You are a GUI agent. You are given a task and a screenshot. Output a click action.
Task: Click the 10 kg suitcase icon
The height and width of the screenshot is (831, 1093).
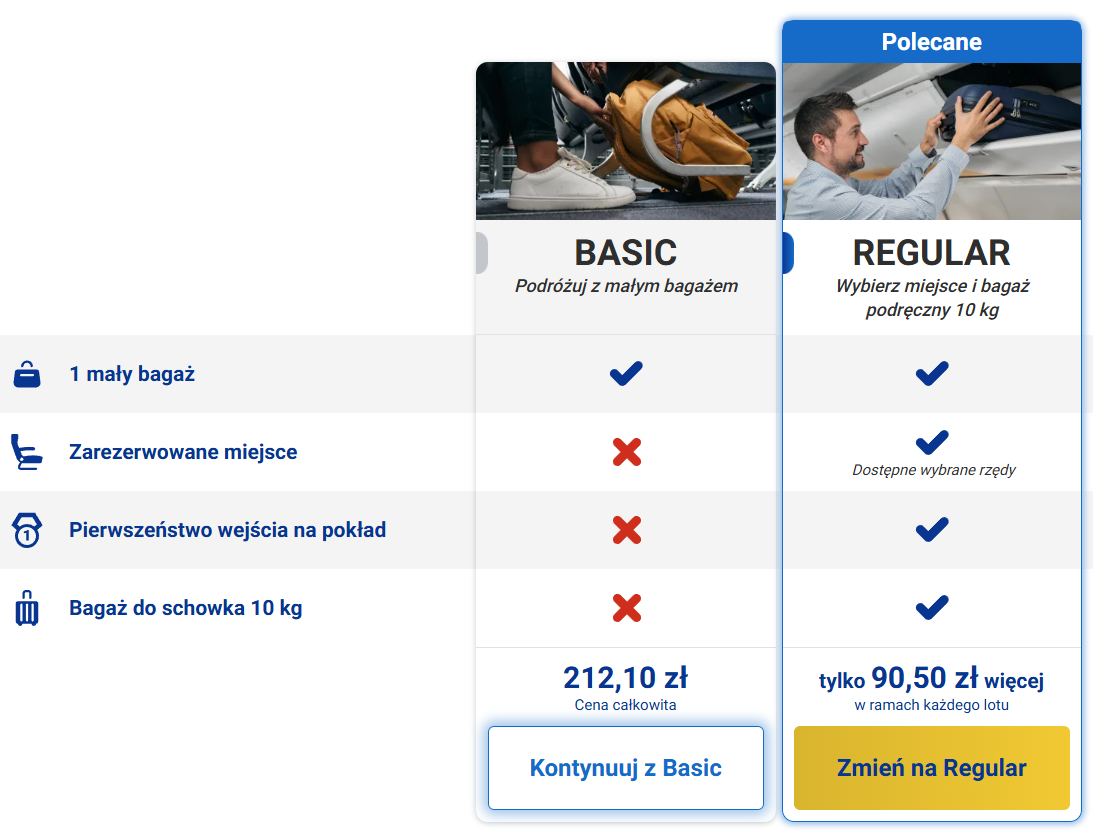point(27,608)
